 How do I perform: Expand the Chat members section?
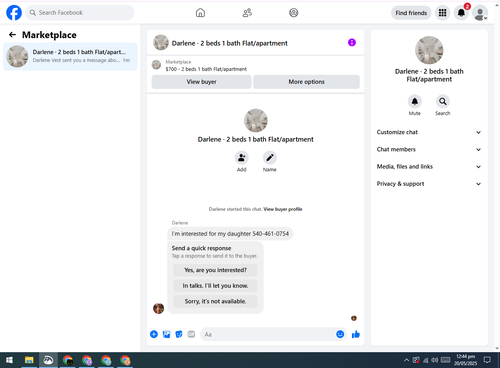click(x=429, y=149)
